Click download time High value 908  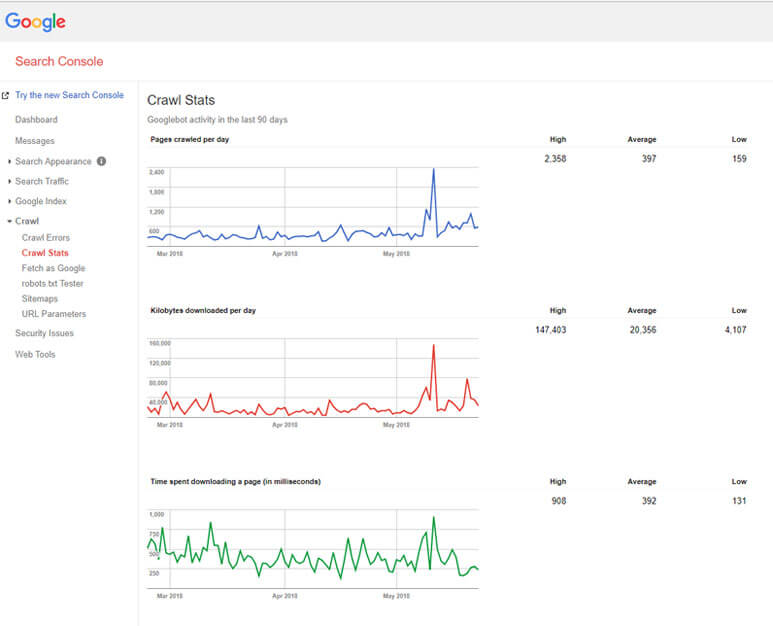[x=559, y=501]
